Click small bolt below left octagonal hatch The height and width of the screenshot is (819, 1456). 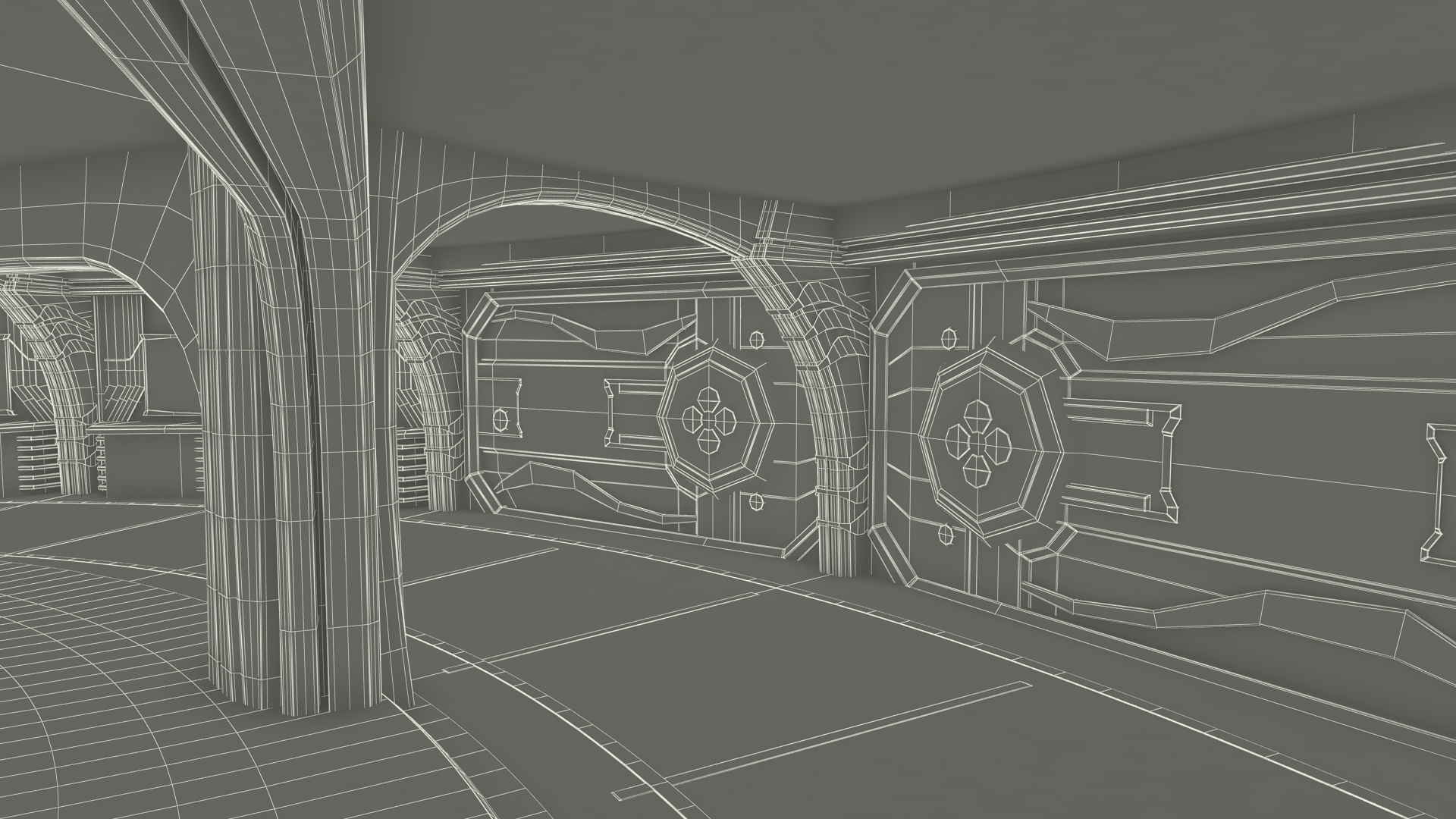755,501
